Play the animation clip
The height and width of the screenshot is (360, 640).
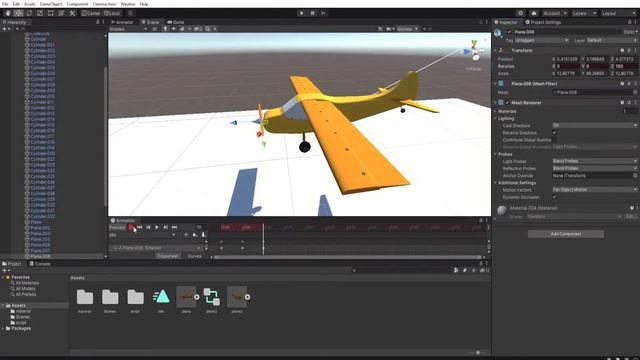[157, 227]
